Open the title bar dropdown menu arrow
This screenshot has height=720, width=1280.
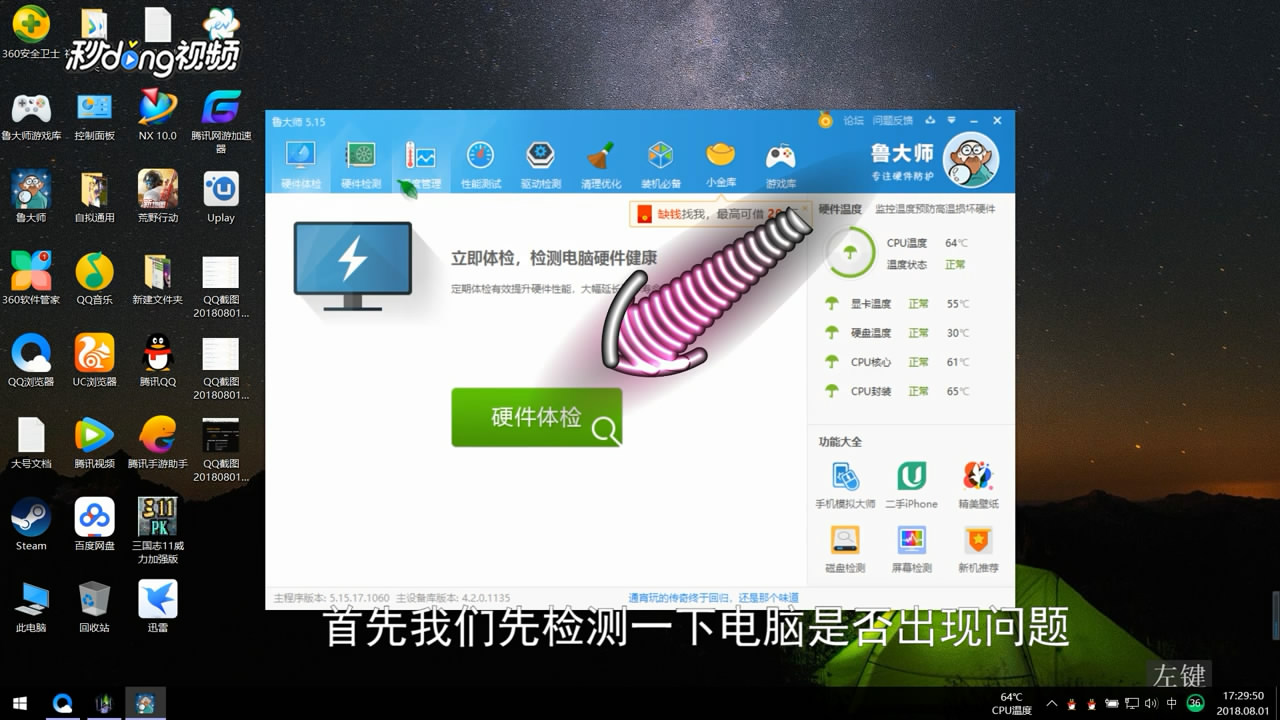[x=951, y=120]
